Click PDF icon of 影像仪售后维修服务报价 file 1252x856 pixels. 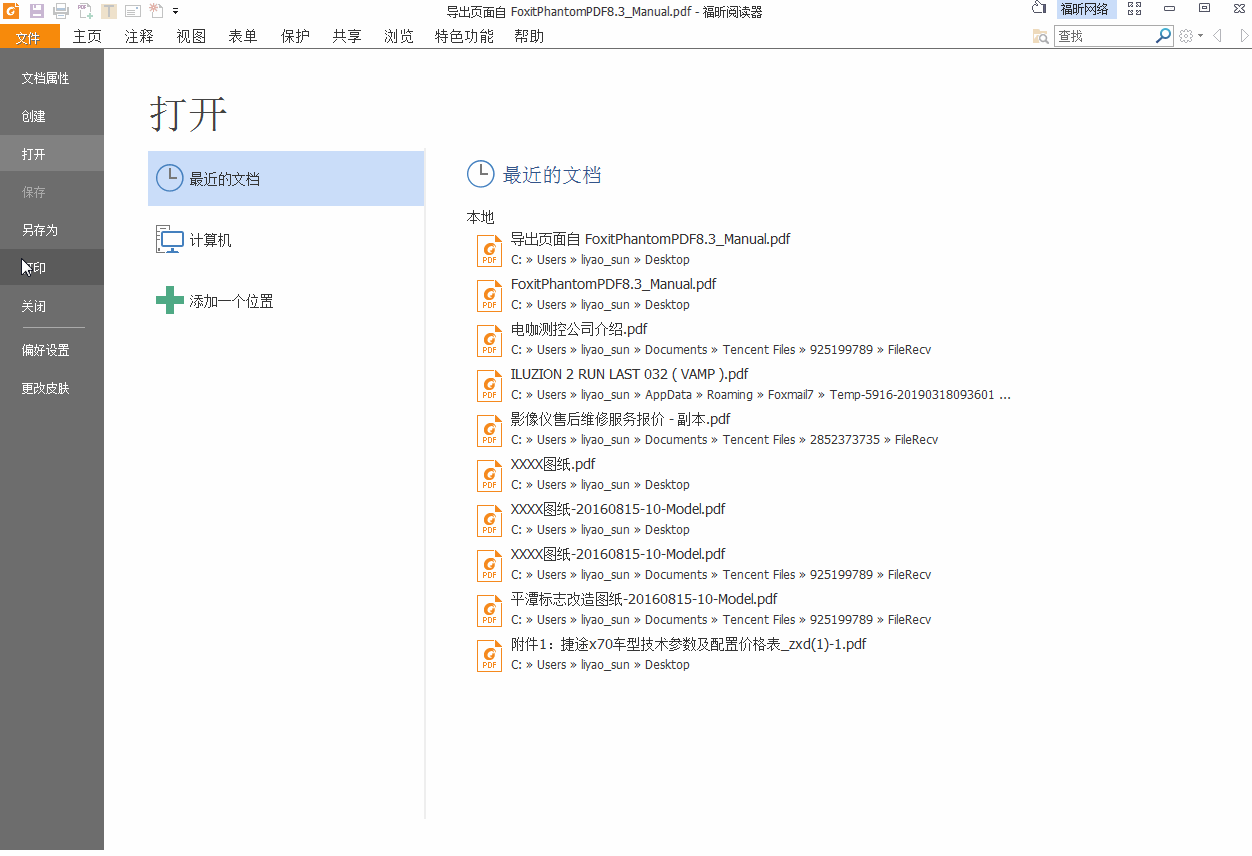click(489, 430)
